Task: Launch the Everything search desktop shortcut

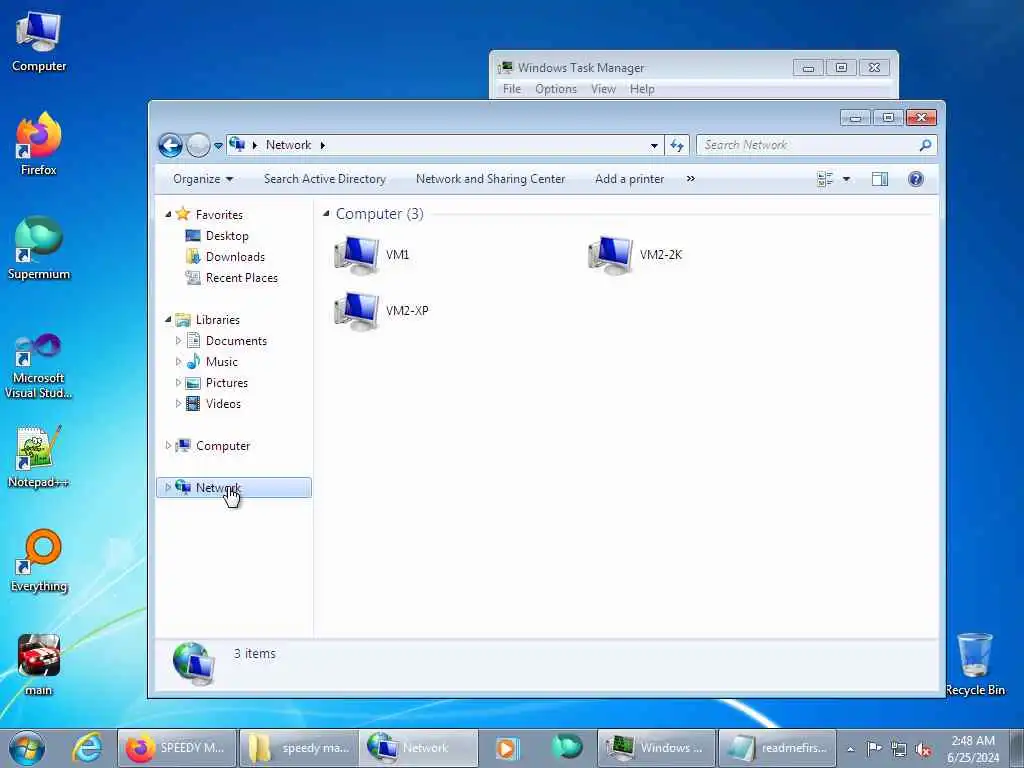Action: click(x=39, y=560)
